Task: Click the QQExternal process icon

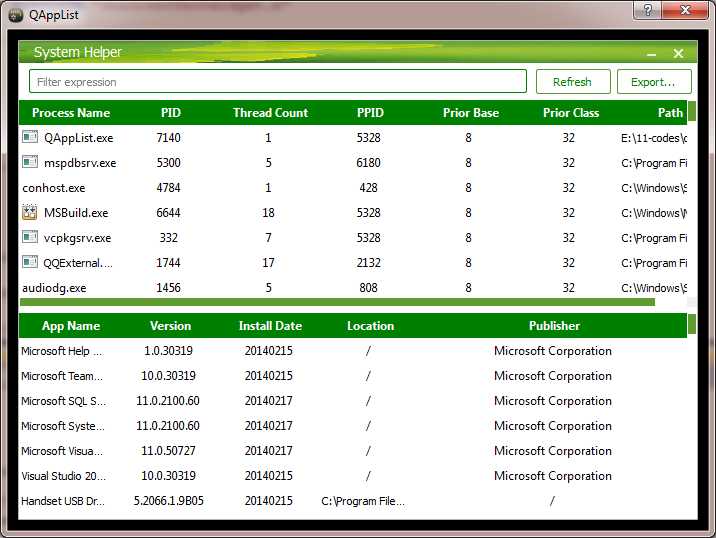Action: tap(30, 262)
